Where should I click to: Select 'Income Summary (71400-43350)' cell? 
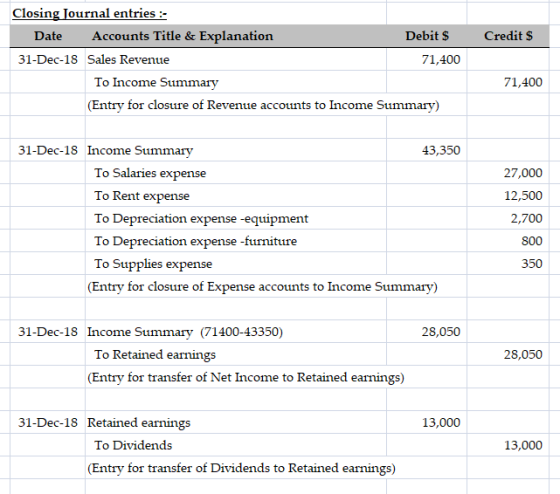point(185,332)
